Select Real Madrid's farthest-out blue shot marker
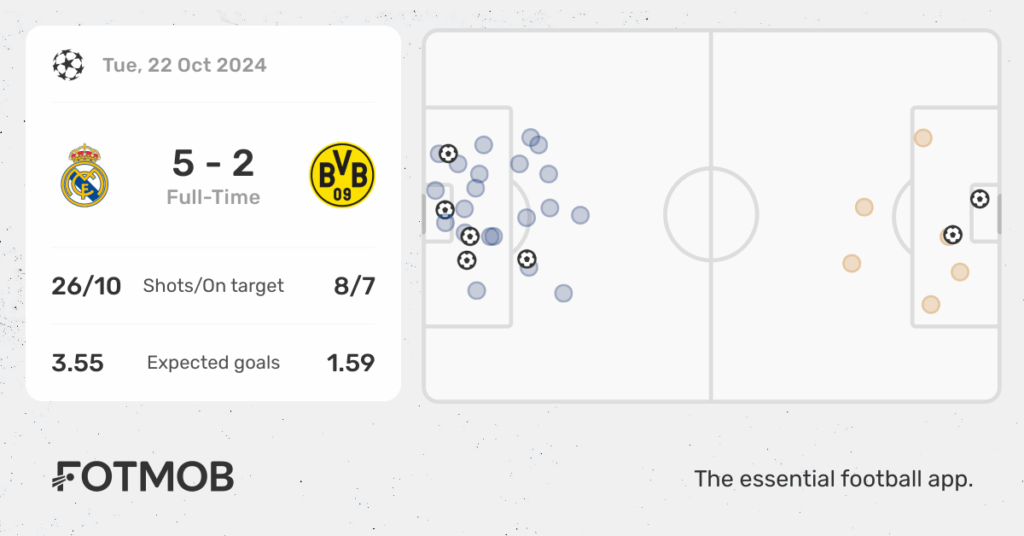 (x=580, y=215)
